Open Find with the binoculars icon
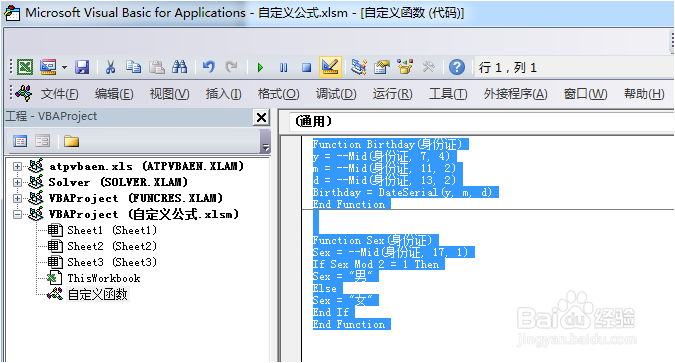675x363 pixels. 180,67
